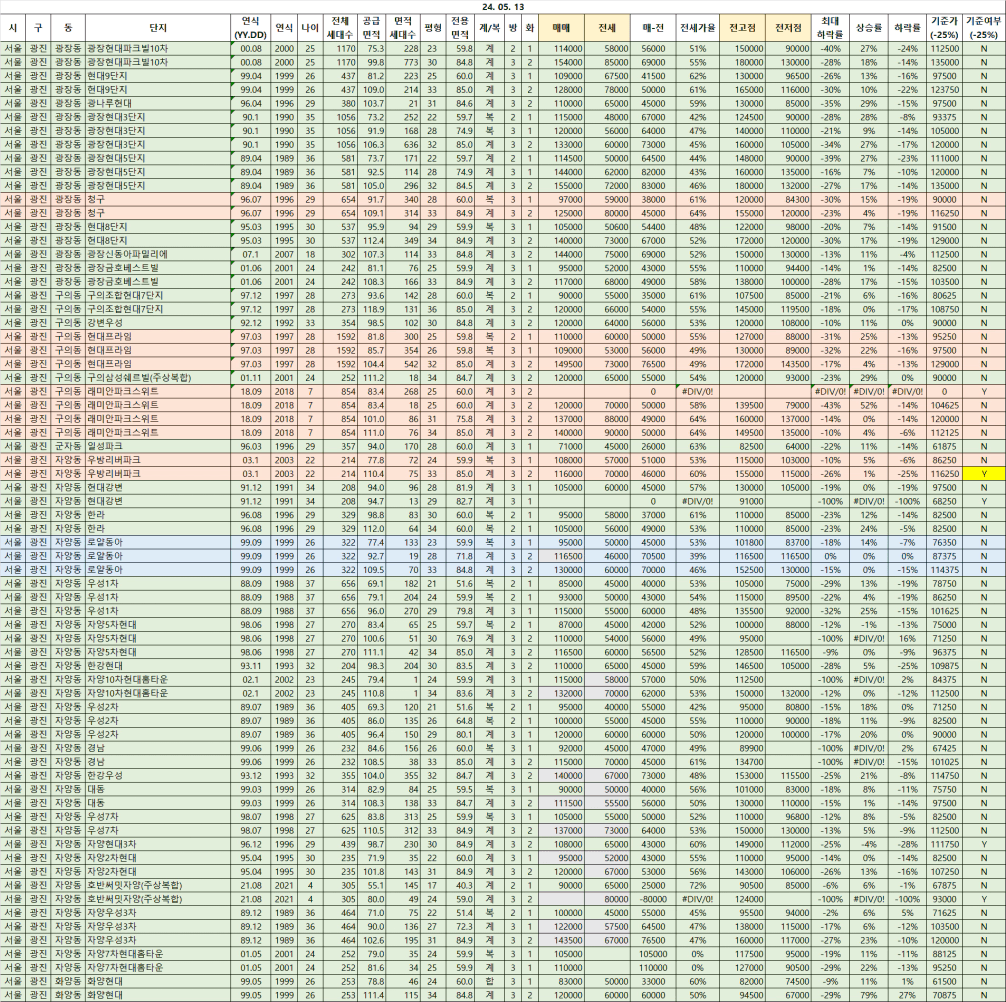The image size is (1006, 1002).
Task: Select the 광나루현대 complex name cell
Action: [x=158, y=103]
